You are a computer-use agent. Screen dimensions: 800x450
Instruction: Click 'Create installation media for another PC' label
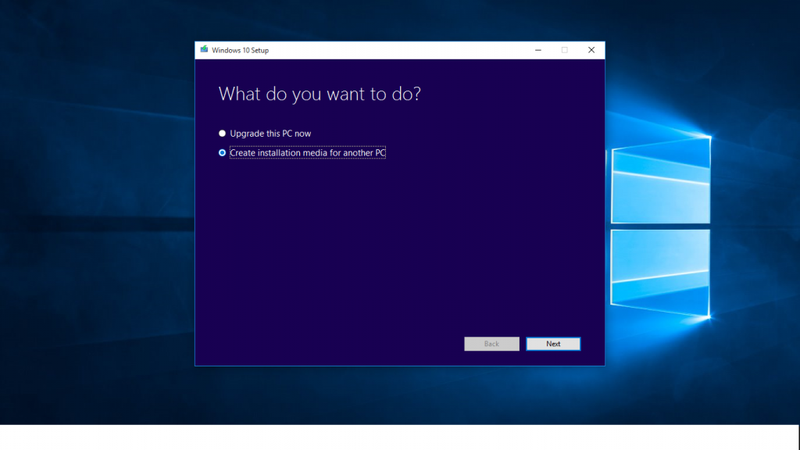[308, 153]
